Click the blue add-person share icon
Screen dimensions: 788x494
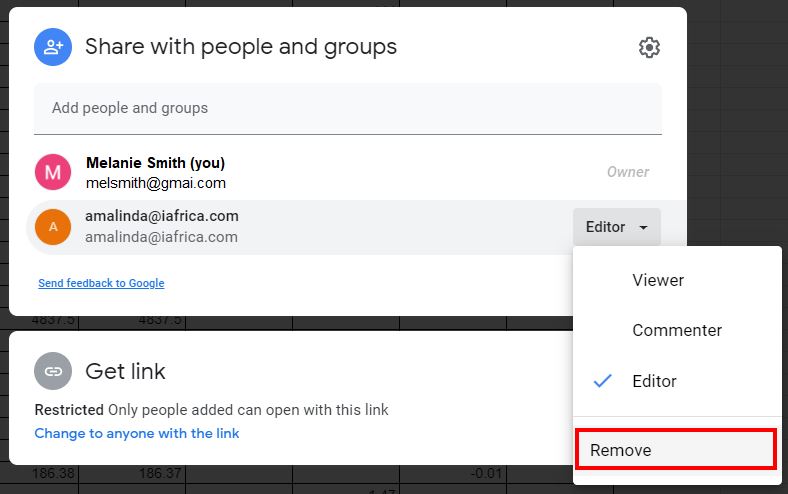point(51,46)
